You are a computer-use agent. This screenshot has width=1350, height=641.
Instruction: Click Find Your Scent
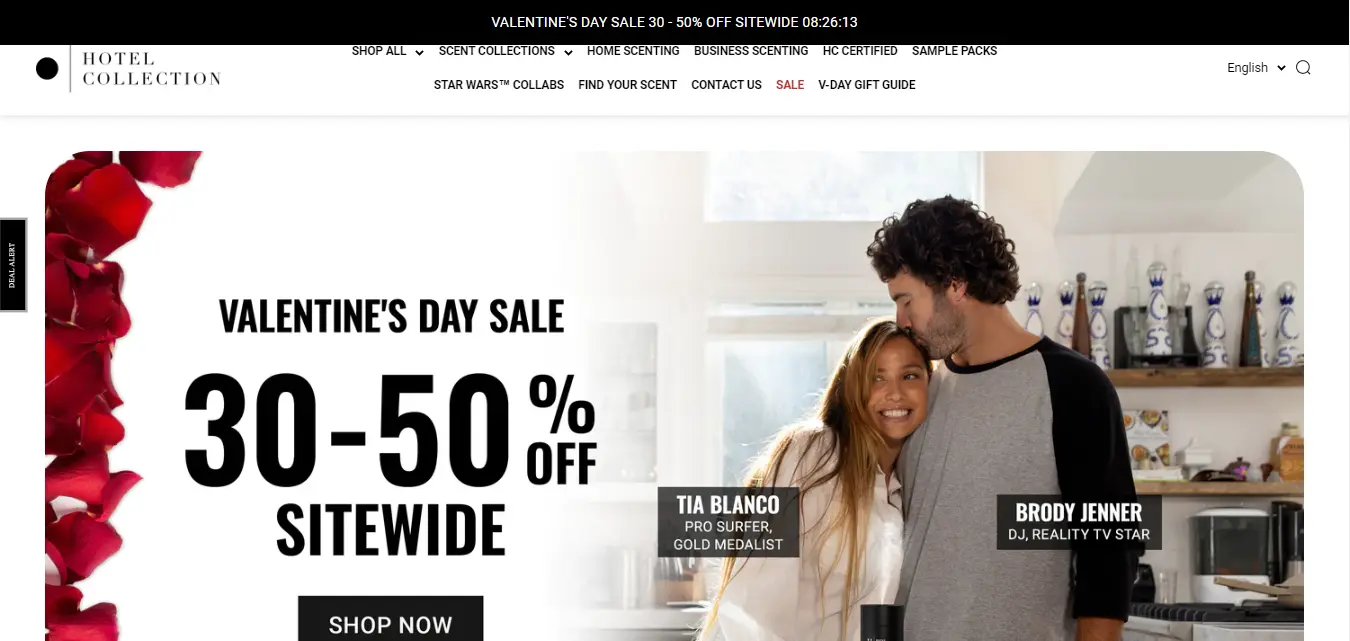(628, 85)
